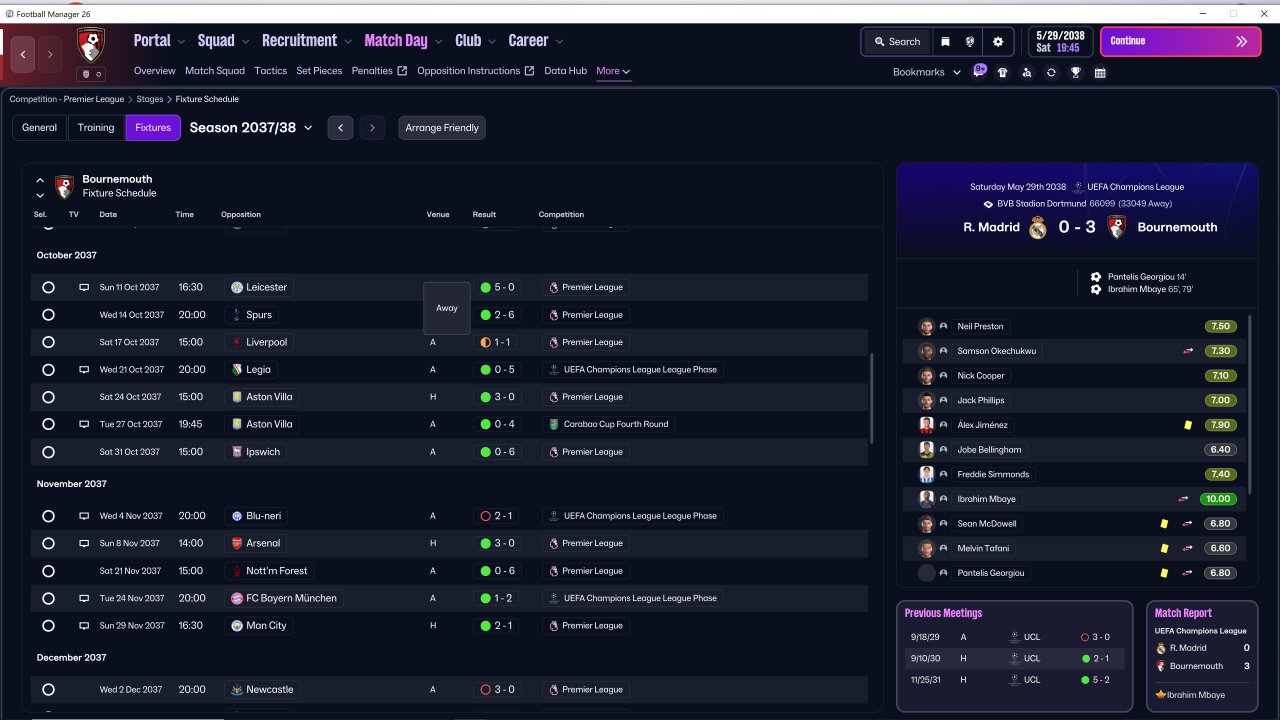Collapse the Bournemouth fixture schedule panel
Viewport: 1280px width, 720px height.
[40, 180]
